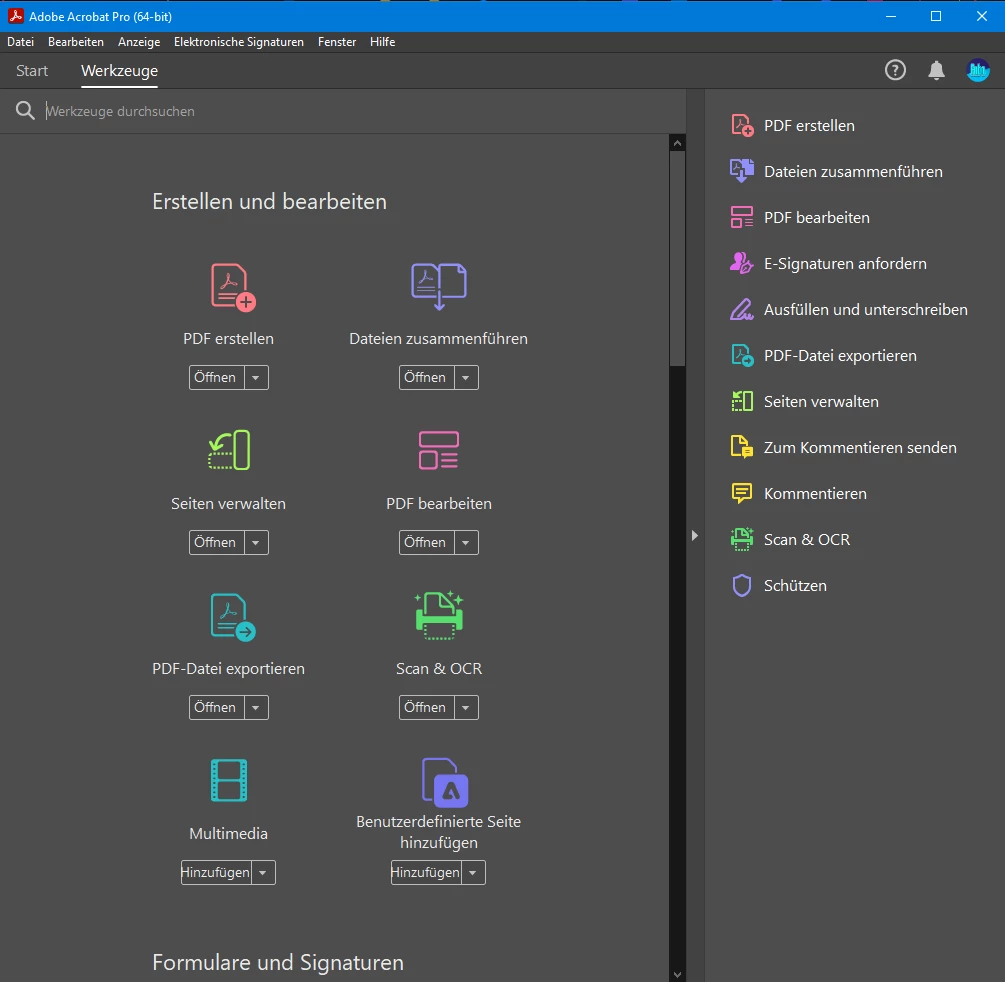Open PDF-Datei exportieren icon in right sidebar
The image size is (1005, 982).
(x=742, y=355)
